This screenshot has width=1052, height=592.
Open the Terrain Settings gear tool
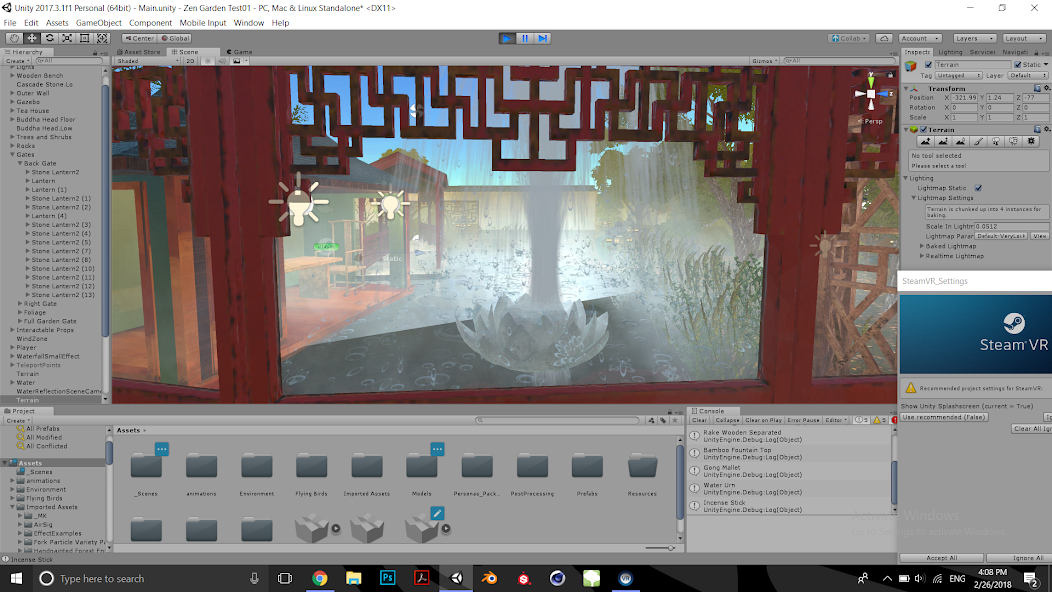click(1031, 141)
